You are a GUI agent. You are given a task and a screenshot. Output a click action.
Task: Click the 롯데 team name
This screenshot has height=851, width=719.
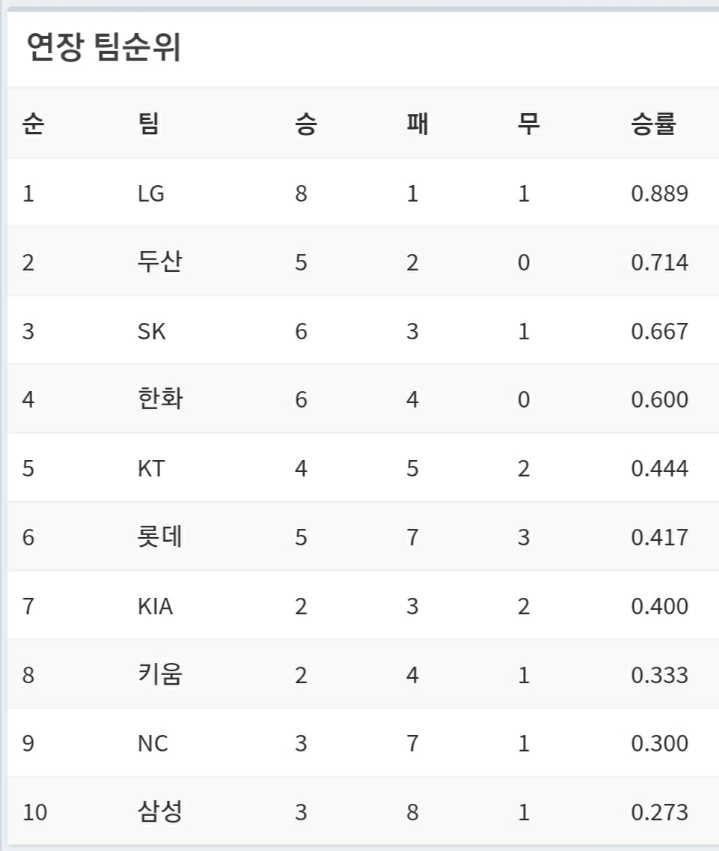click(x=160, y=537)
